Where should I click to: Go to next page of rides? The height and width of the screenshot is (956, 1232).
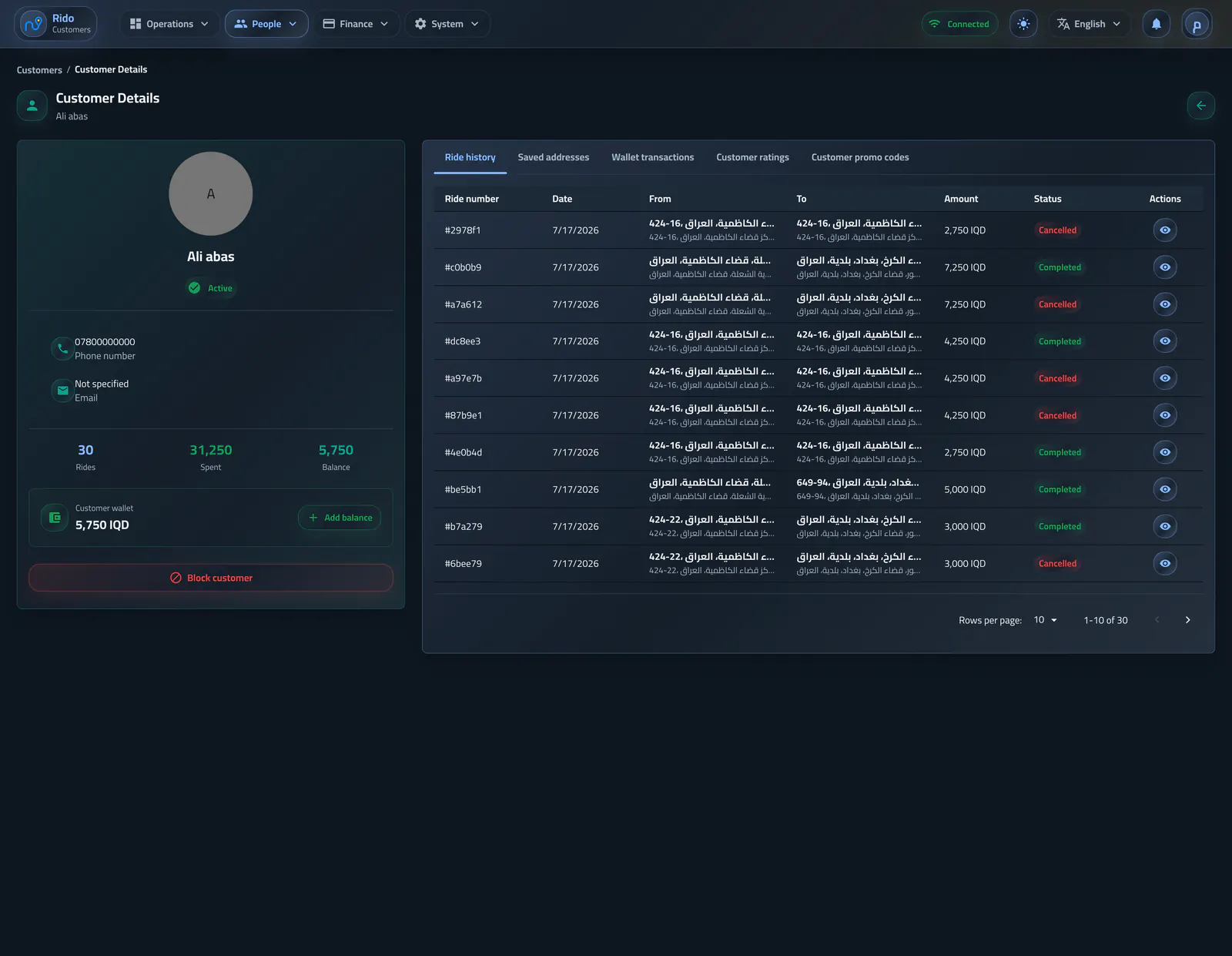tap(1187, 620)
